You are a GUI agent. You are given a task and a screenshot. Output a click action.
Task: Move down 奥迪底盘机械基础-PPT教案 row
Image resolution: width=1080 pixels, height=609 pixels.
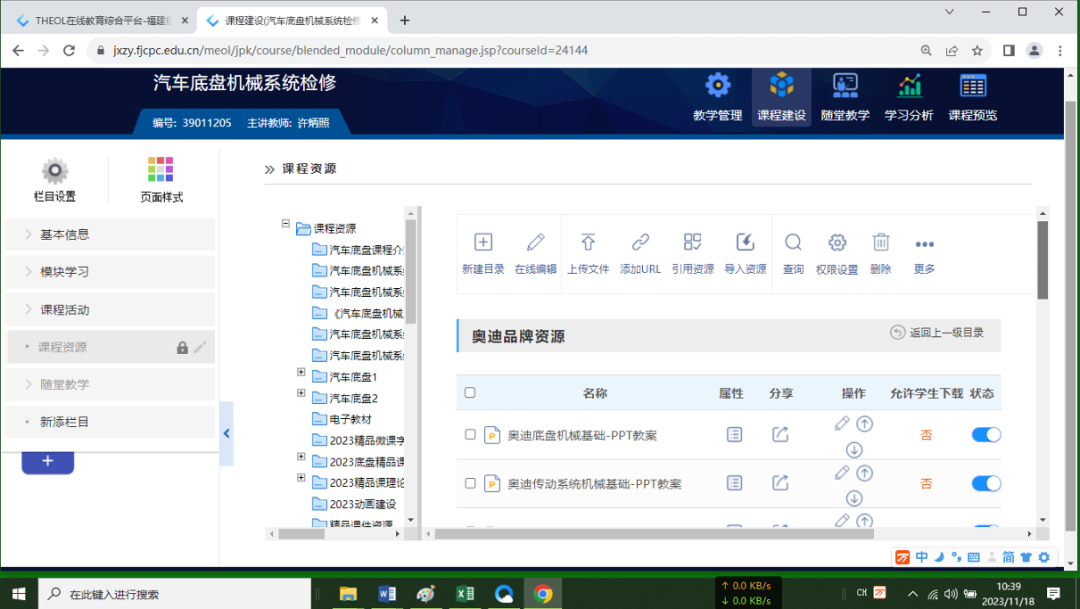[x=854, y=450]
